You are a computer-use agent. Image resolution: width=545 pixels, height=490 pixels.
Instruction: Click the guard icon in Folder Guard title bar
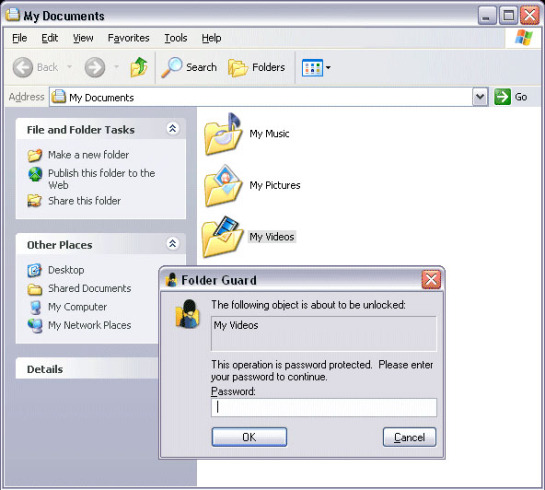(x=171, y=280)
